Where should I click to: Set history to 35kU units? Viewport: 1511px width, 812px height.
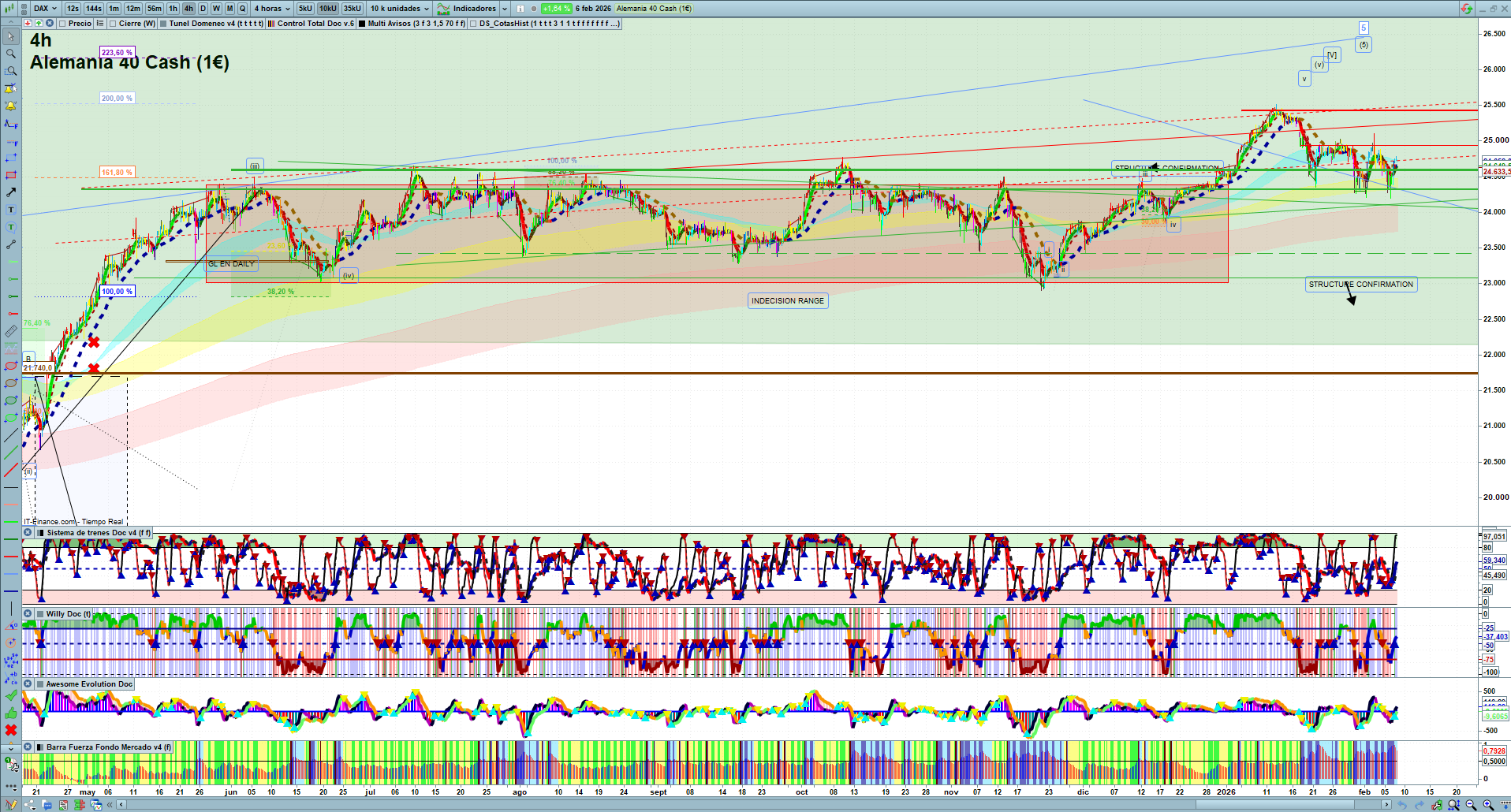tap(353, 9)
